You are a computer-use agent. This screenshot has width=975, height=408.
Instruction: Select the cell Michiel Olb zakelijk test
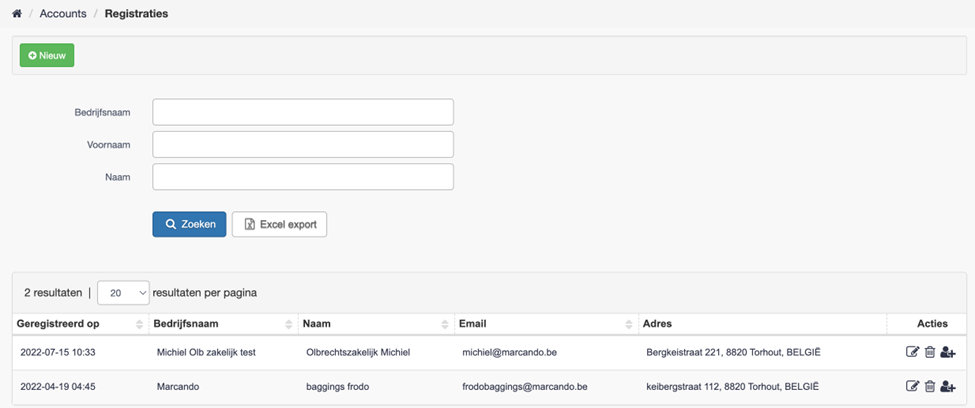[206, 353]
